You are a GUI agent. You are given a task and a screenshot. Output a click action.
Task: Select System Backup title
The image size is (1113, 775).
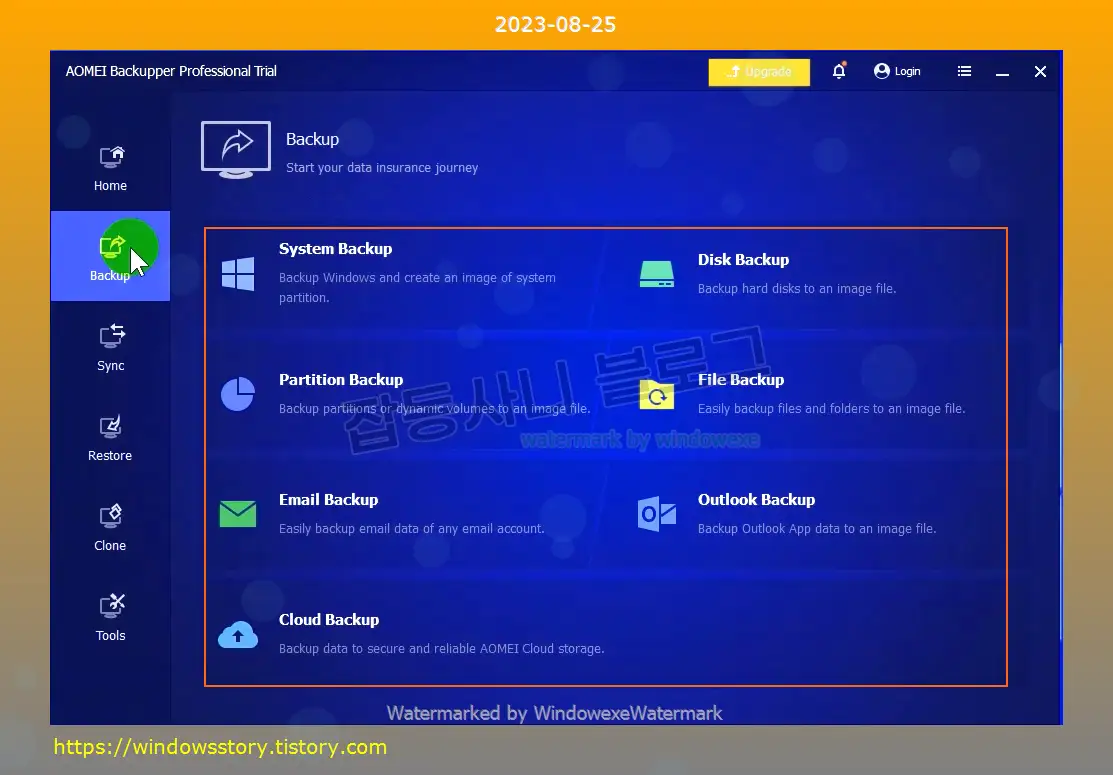click(335, 249)
